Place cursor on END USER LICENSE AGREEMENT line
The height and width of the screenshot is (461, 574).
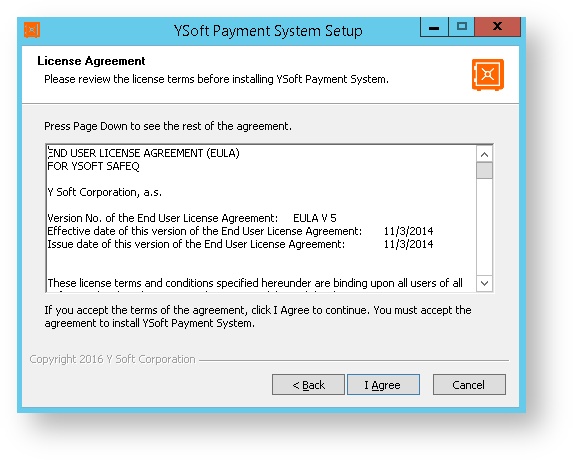(144, 153)
